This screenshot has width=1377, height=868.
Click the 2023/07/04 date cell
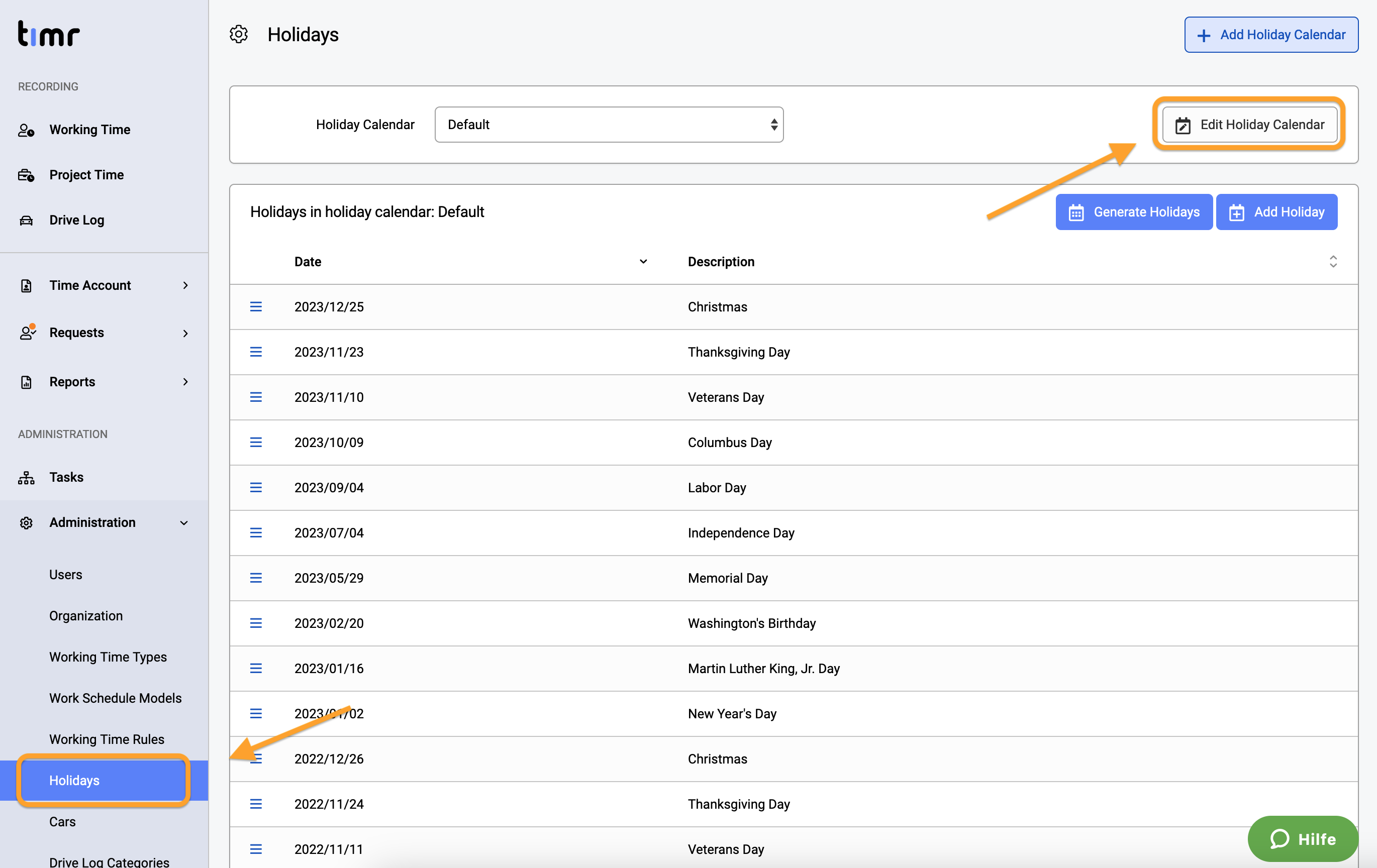[x=329, y=532]
